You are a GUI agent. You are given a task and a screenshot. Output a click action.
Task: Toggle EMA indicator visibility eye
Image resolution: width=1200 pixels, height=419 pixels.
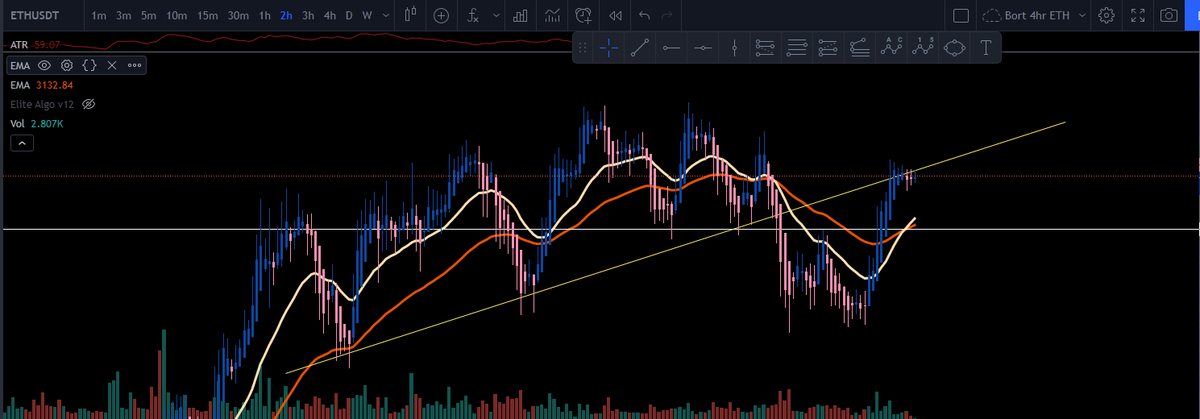44,65
